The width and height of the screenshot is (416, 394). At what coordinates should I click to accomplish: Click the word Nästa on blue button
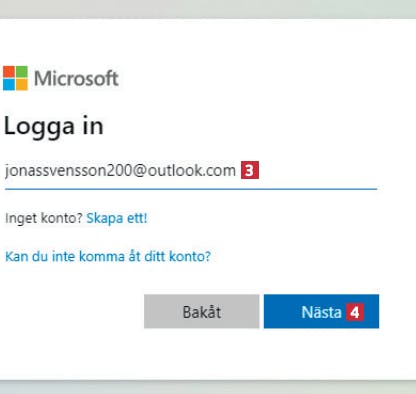click(321, 312)
